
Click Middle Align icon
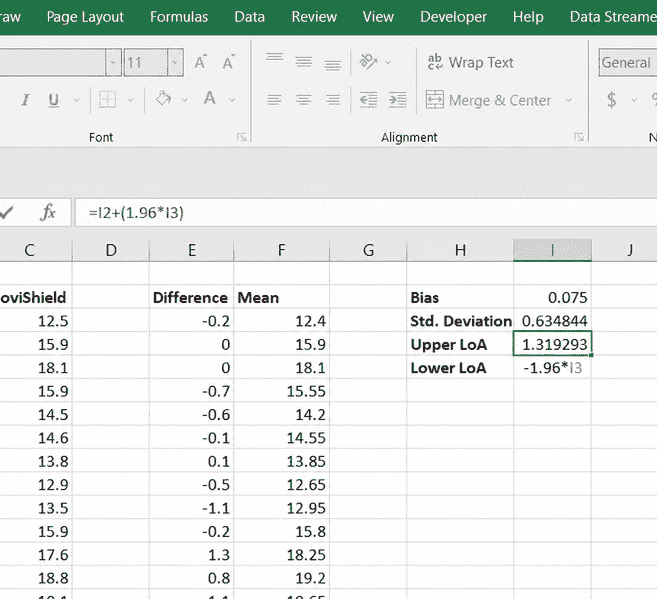[x=304, y=62]
